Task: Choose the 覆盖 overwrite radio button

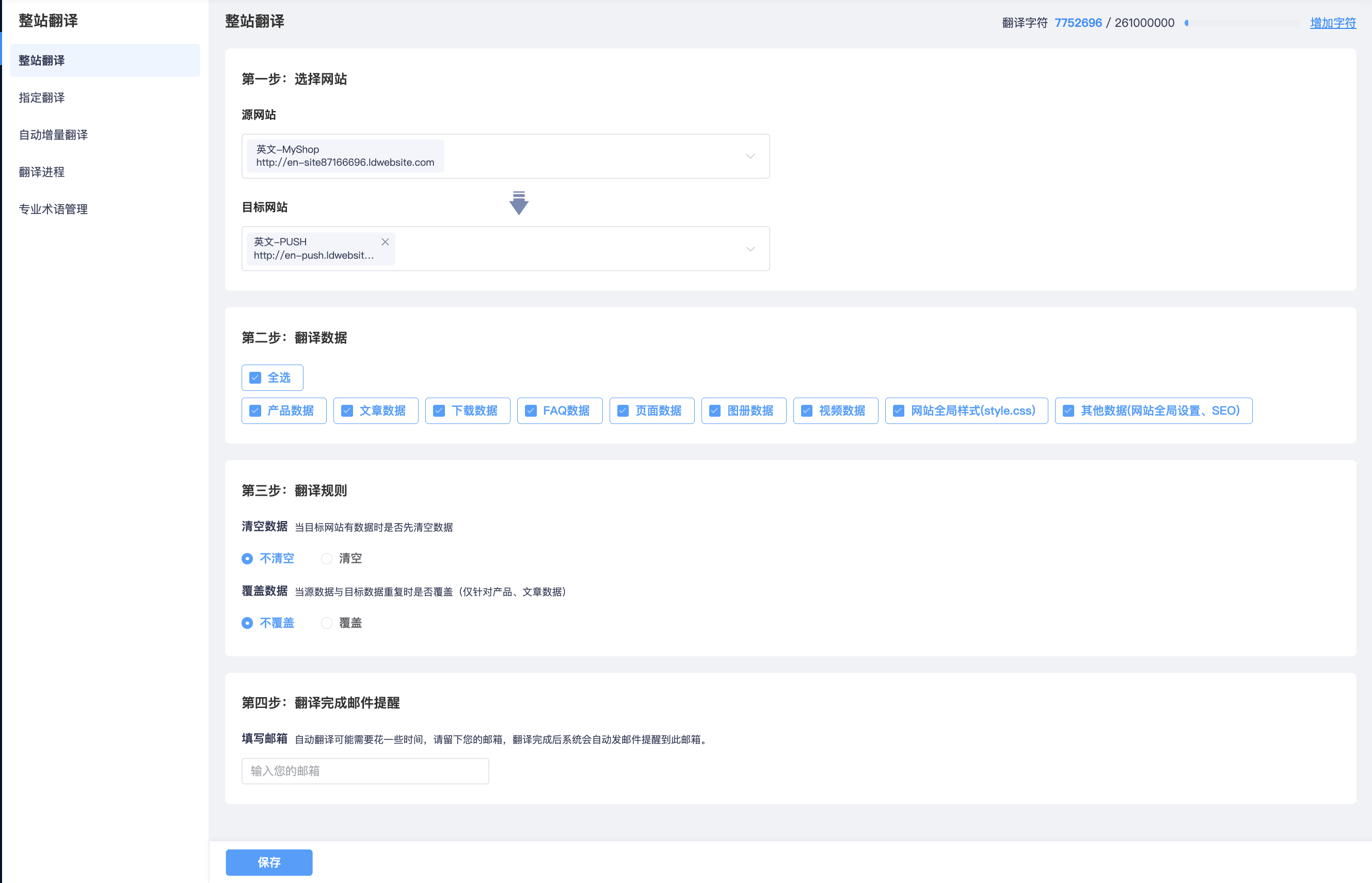Action: (327, 623)
